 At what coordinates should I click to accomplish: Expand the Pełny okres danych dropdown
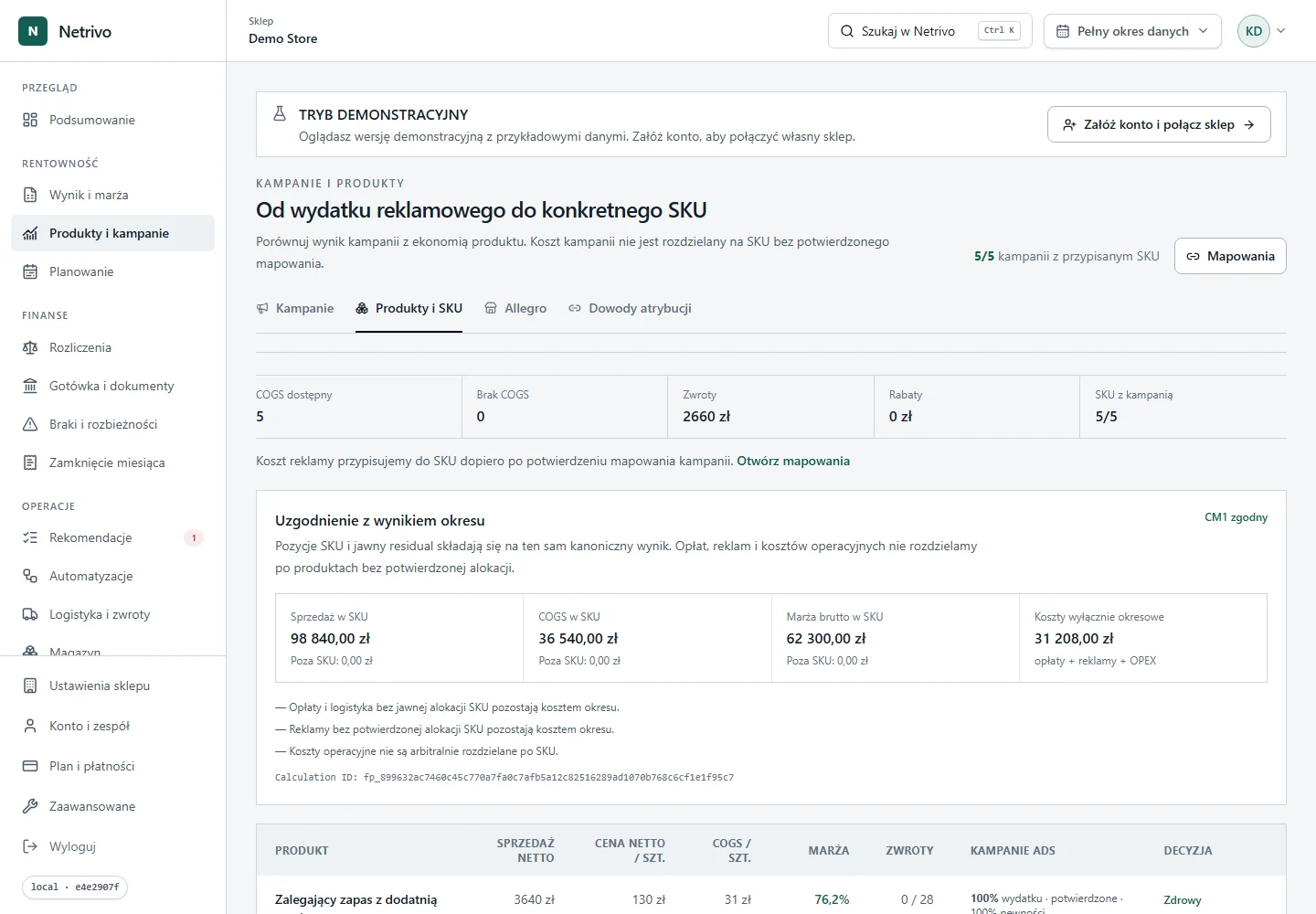click(1132, 31)
